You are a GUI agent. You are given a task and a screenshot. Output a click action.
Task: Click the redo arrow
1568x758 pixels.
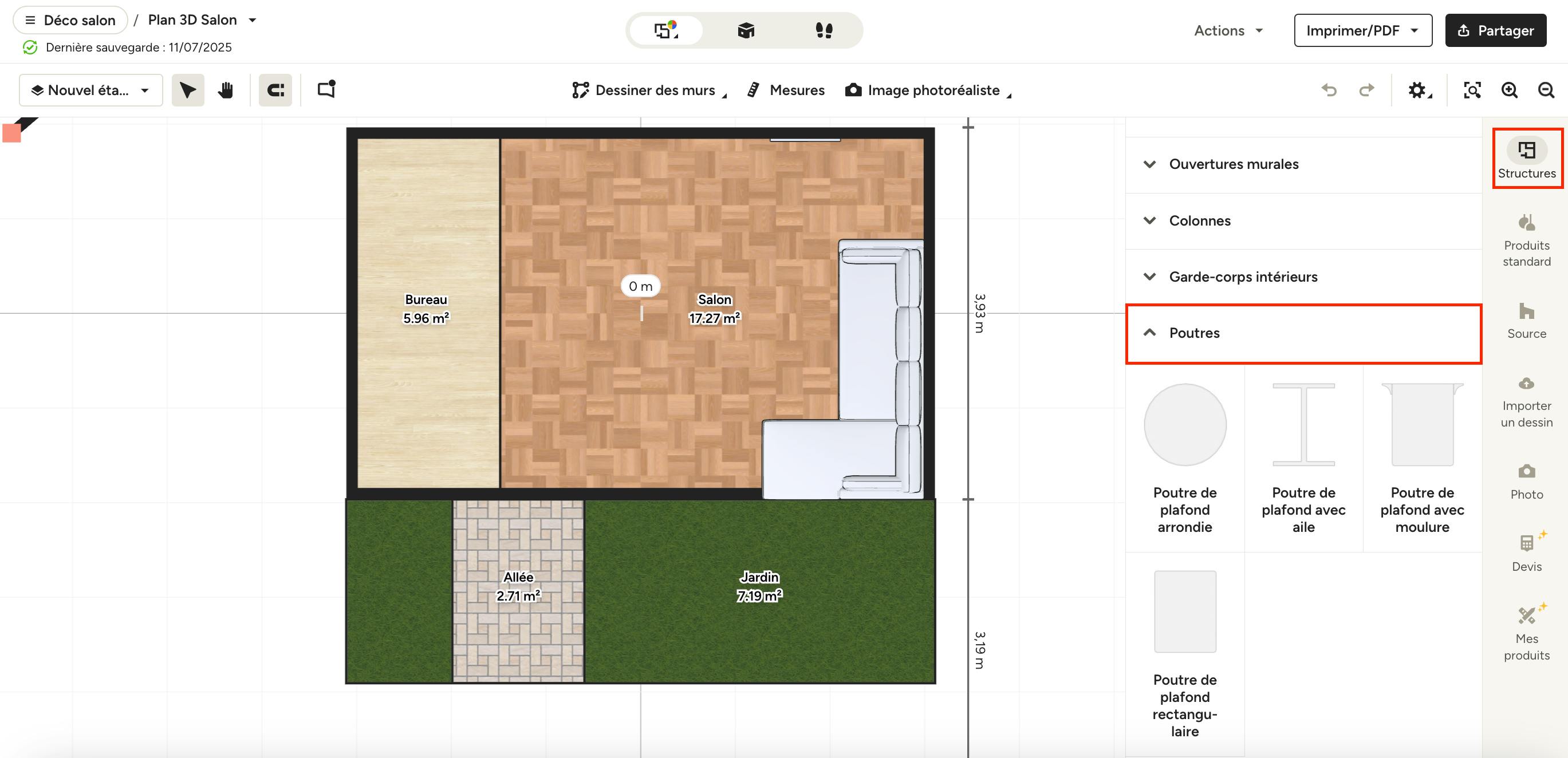point(1366,90)
